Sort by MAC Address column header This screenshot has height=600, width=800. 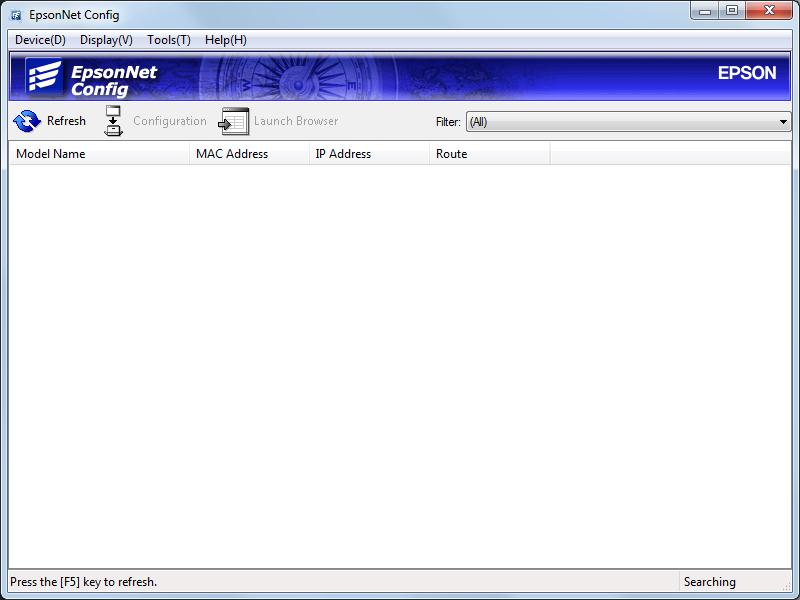pos(249,154)
